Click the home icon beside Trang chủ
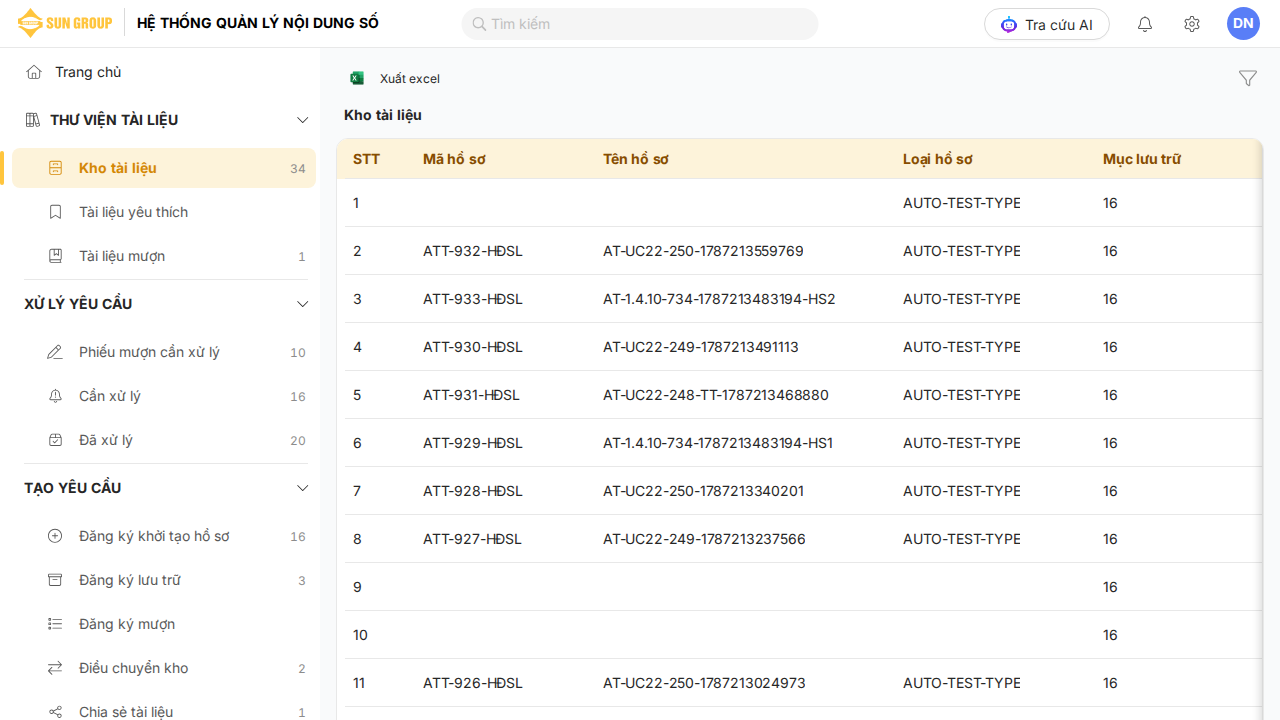The image size is (1280, 720). click(34, 72)
